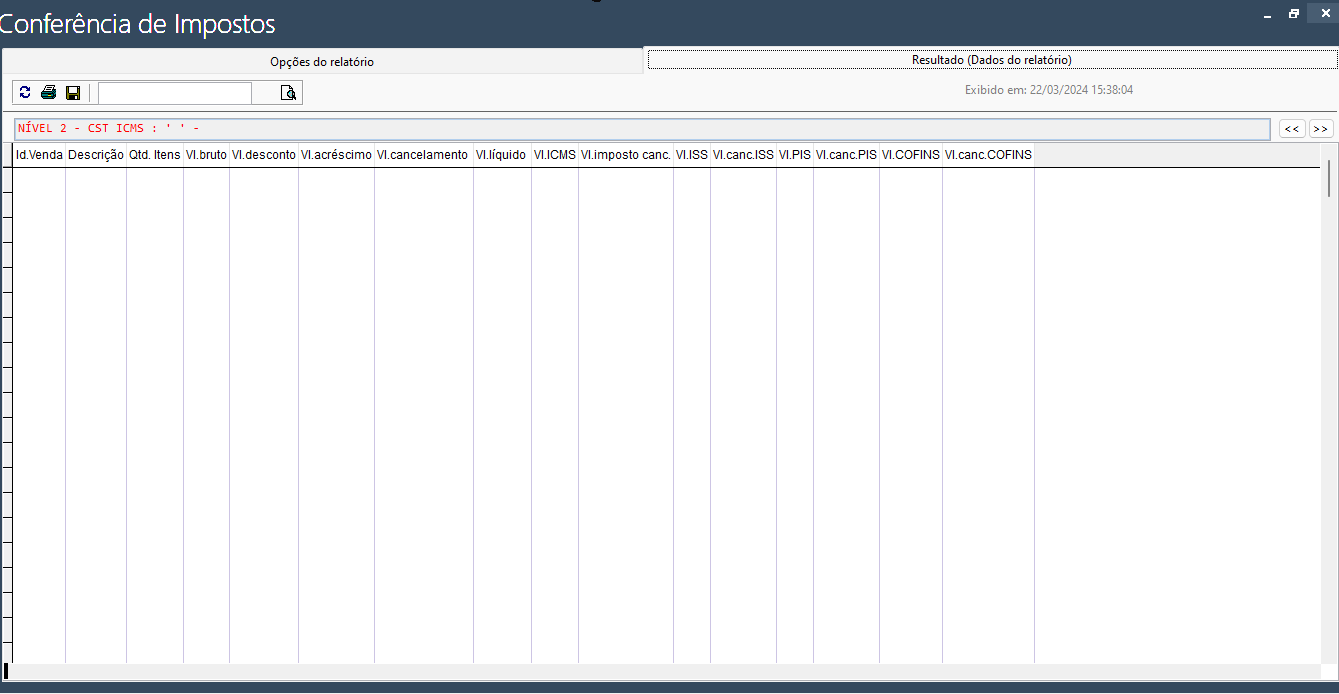Viewport: 1339px width, 694px height.
Task: Select the Vl.acréscimo column header
Action: 336,155
